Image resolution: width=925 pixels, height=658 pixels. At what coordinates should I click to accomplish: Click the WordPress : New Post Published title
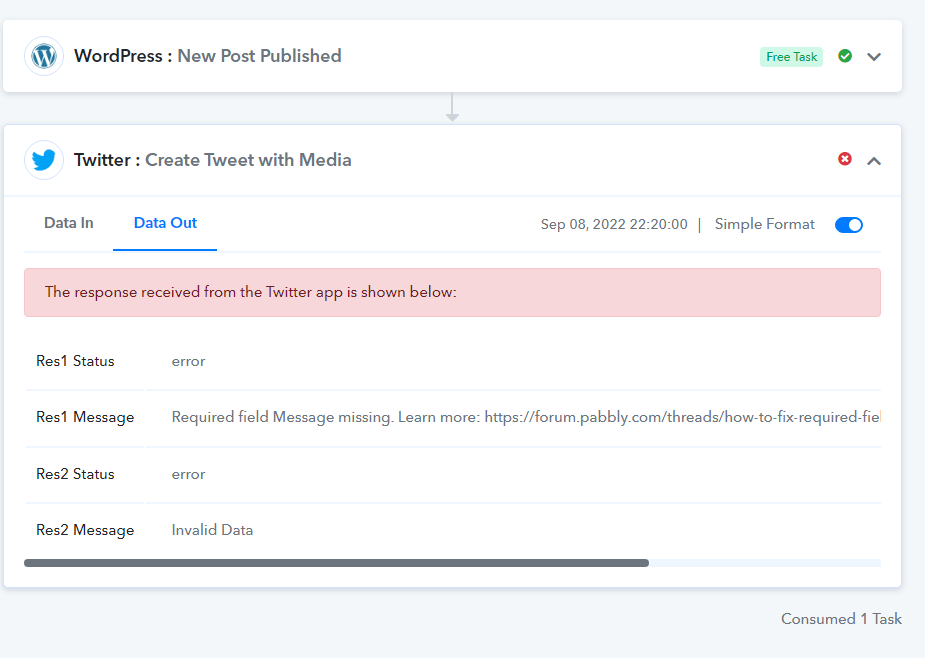(x=208, y=56)
